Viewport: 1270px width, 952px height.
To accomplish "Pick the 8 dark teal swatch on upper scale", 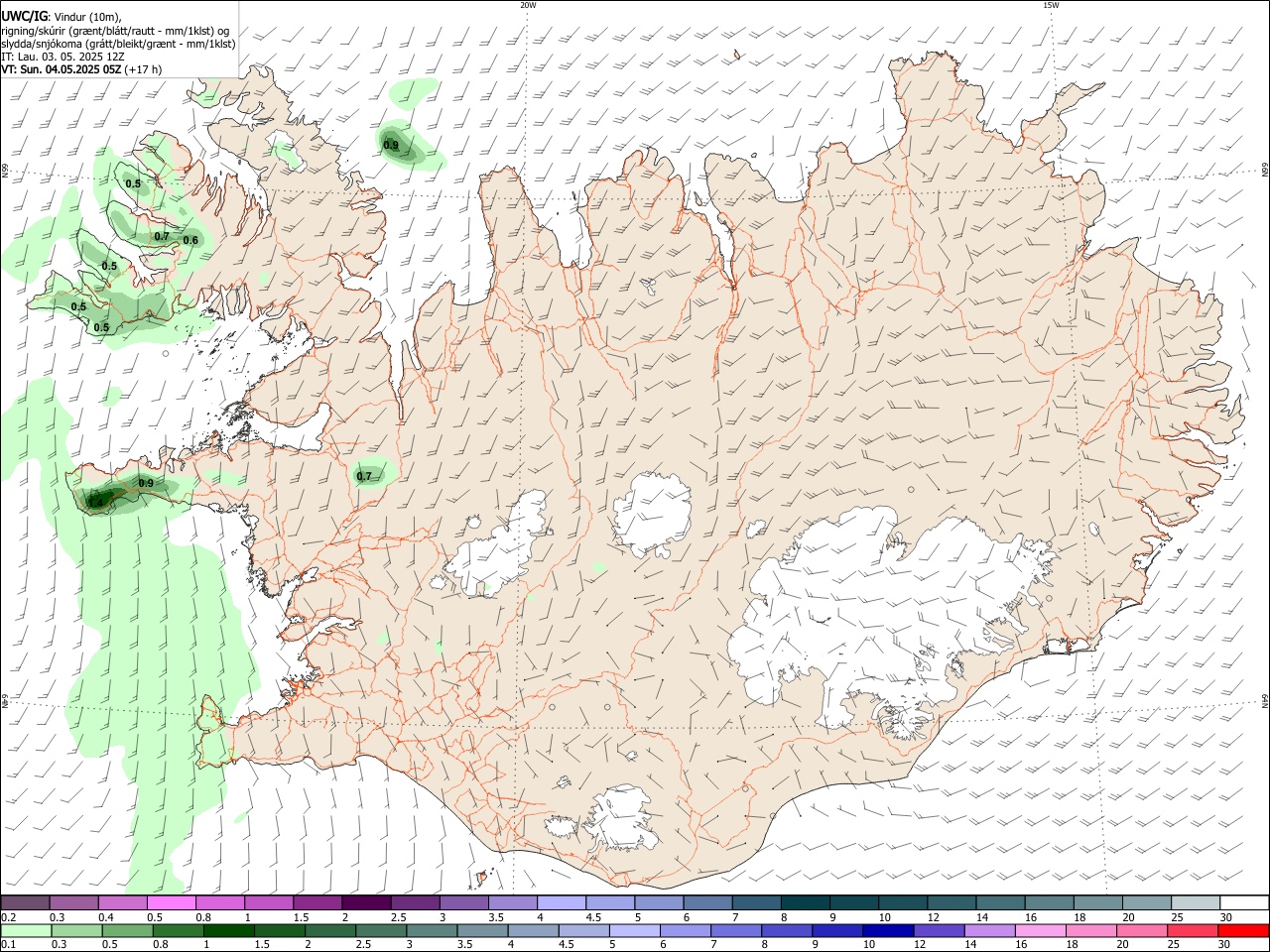I will coord(805,902).
